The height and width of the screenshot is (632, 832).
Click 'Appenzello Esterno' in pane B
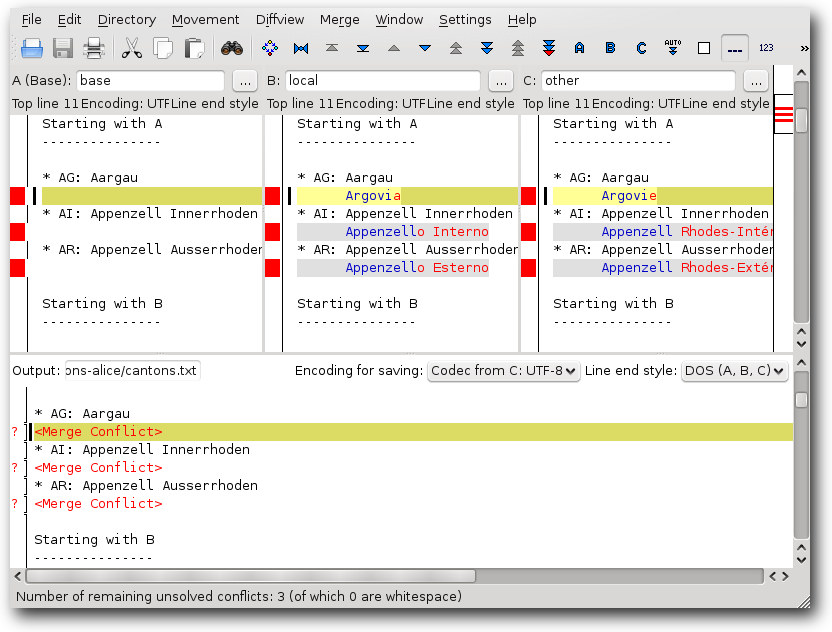click(417, 268)
